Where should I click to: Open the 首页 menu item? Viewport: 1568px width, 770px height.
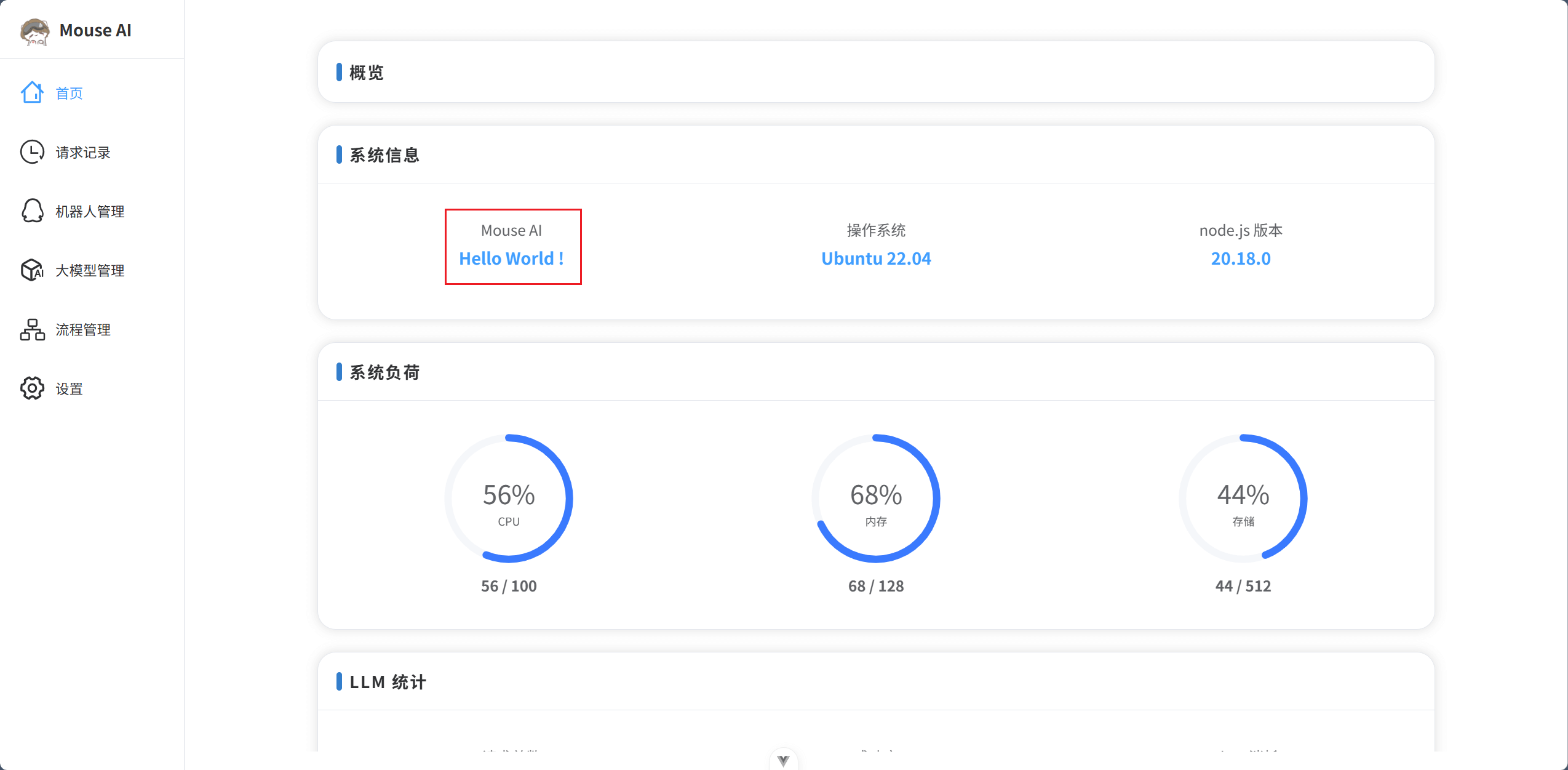coord(69,93)
